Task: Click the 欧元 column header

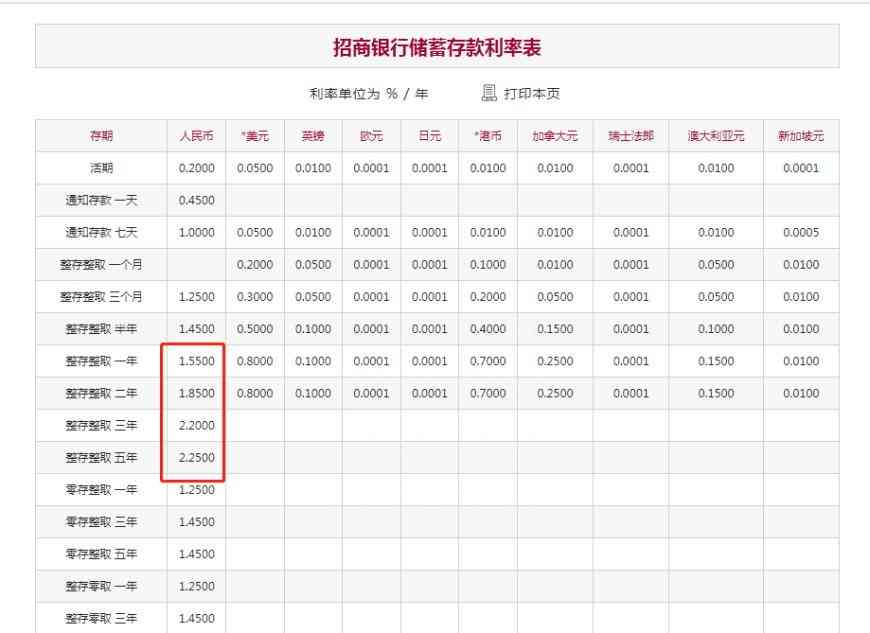Action: (x=372, y=136)
